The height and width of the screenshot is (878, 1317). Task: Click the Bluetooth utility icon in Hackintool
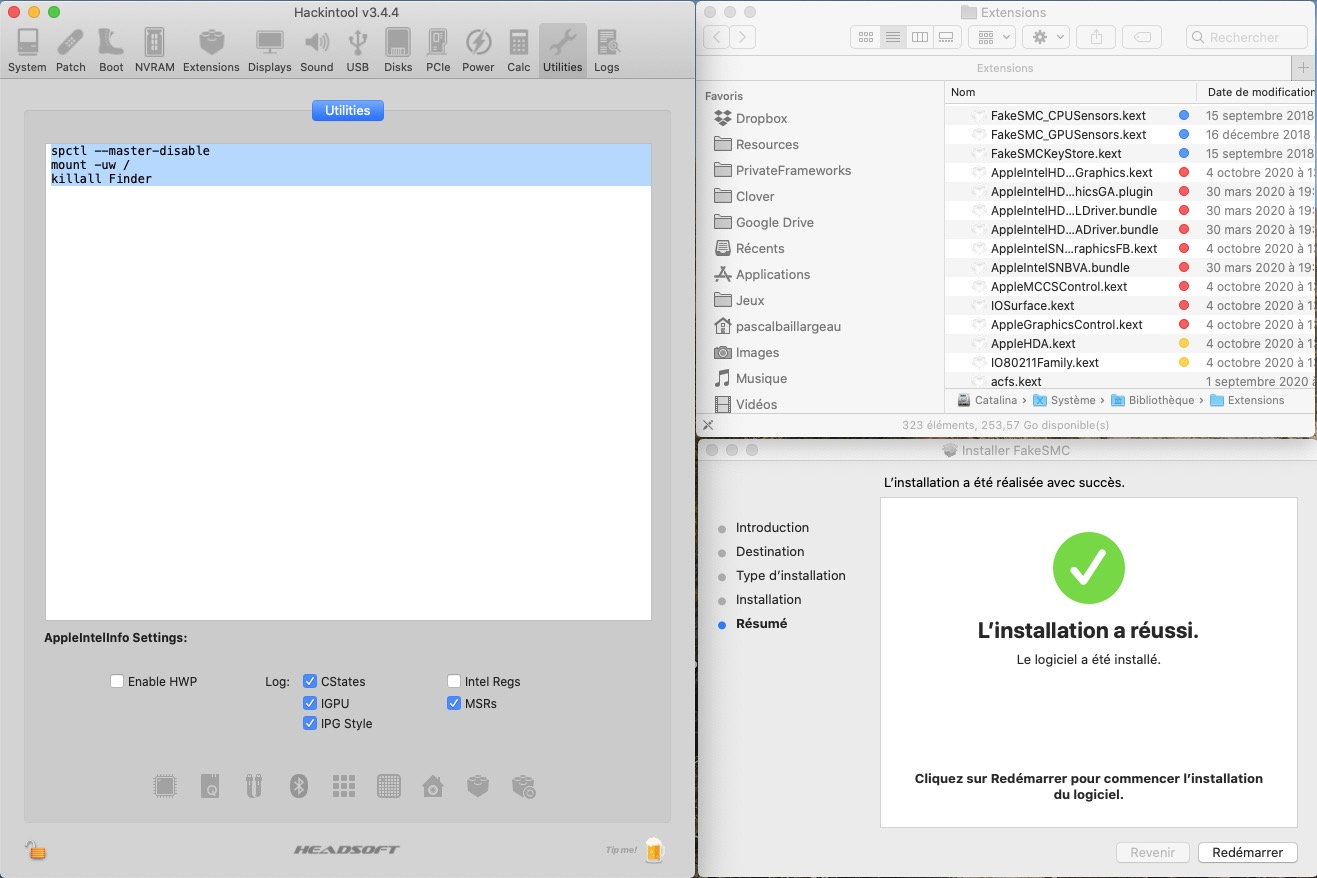pyautogui.click(x=299, y=786)
